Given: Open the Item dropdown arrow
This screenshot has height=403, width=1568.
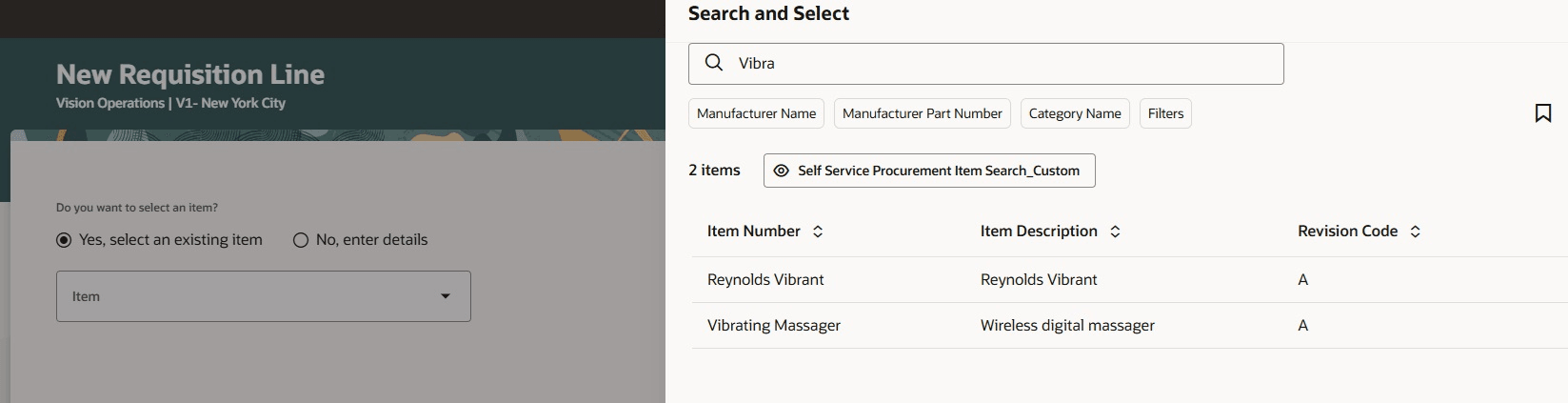Looking at the screenshot, I should click(445, 296).
